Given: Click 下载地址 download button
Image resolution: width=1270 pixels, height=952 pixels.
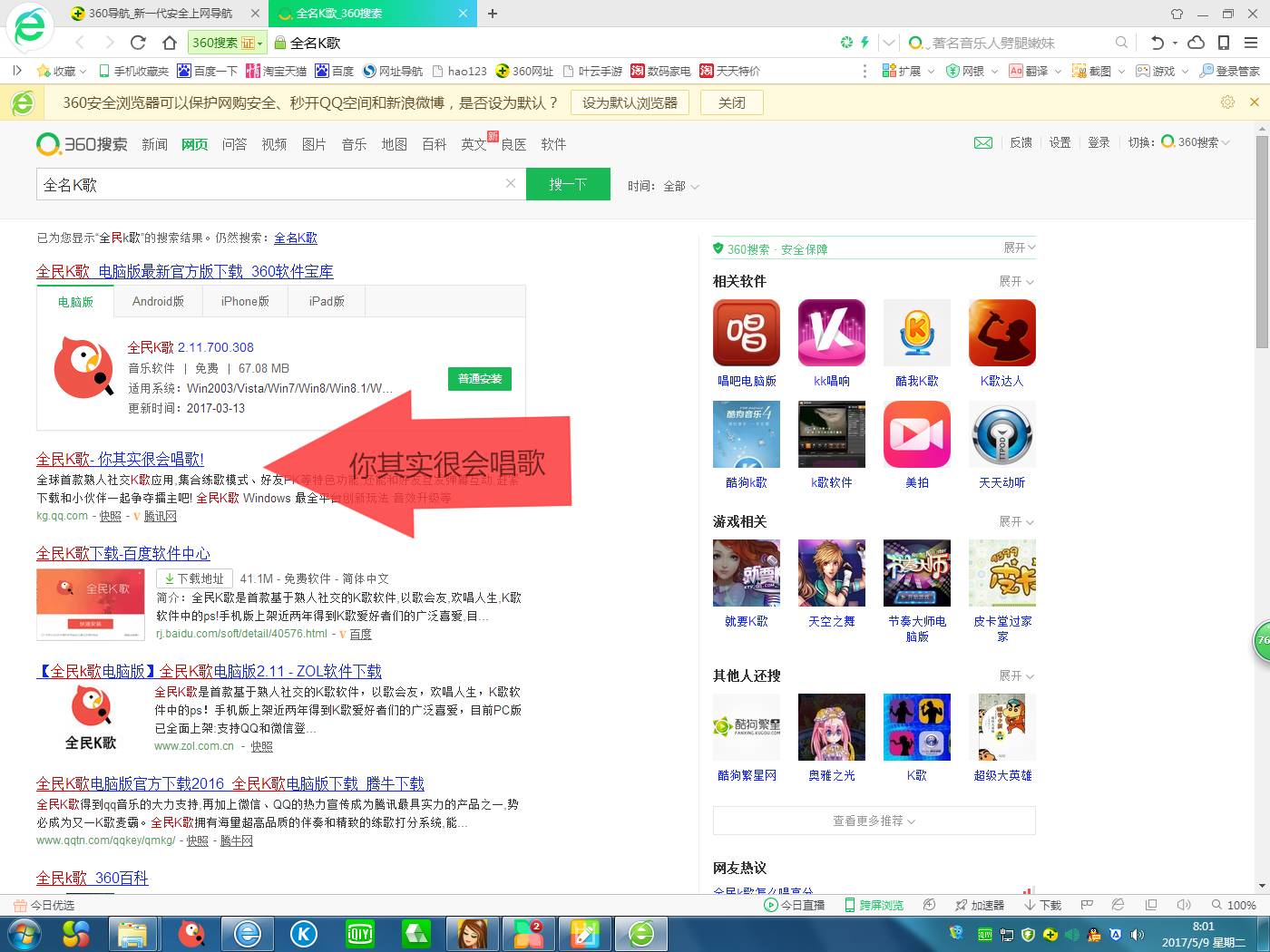Looking at the screenshot, I should [x=194, y=578].
